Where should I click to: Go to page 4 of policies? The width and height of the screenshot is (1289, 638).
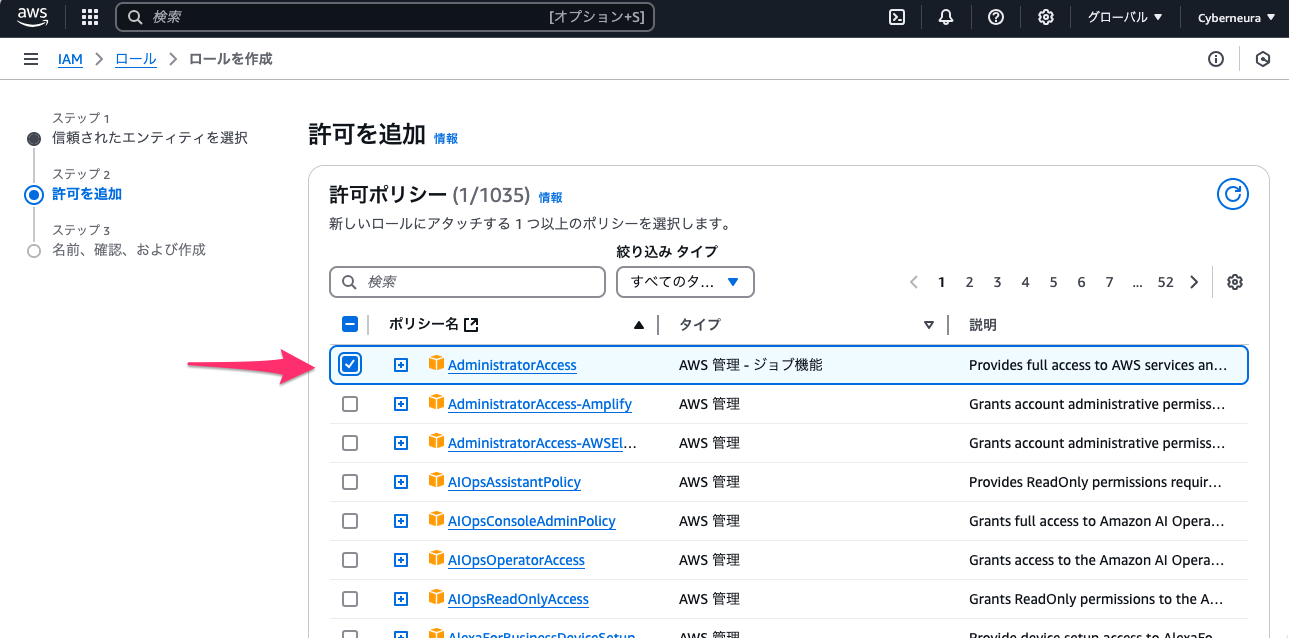coord(1025,282)
